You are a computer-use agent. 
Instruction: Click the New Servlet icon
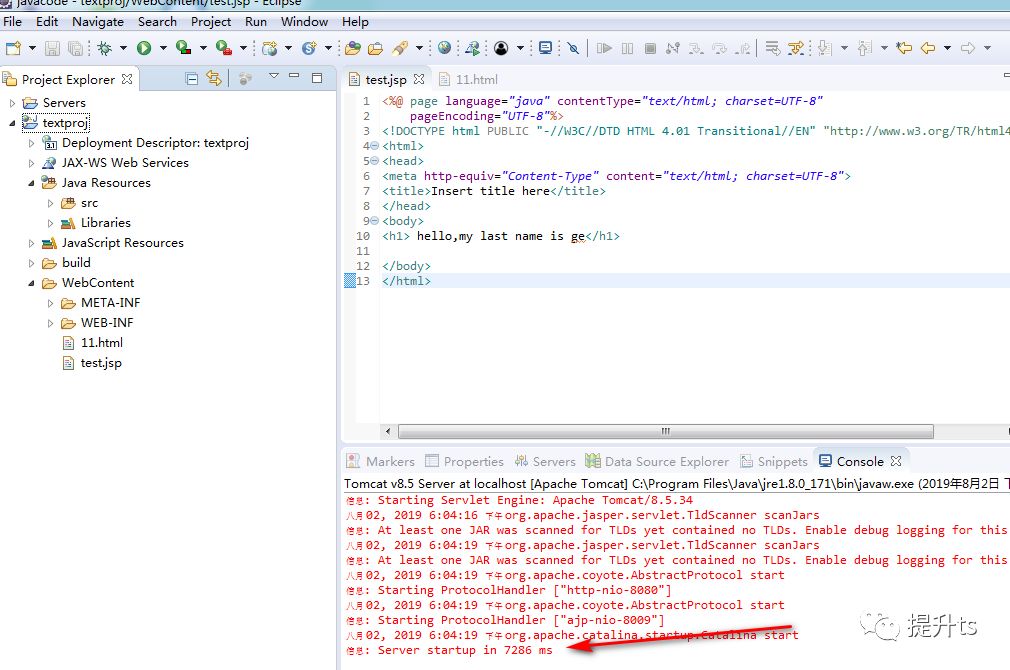tap(310, 48)
